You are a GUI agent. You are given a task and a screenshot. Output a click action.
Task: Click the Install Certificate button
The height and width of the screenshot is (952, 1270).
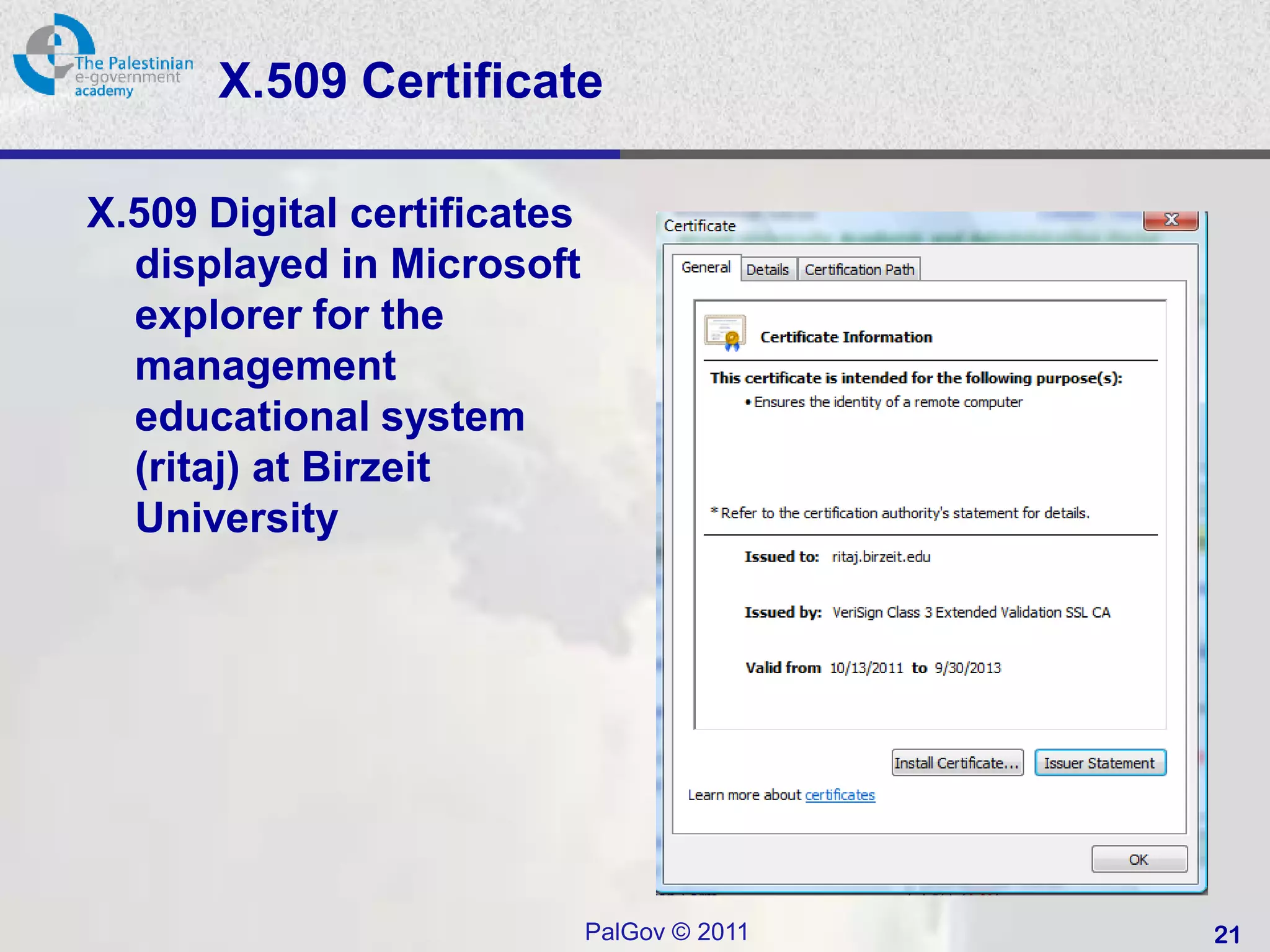tap(957, 763)
